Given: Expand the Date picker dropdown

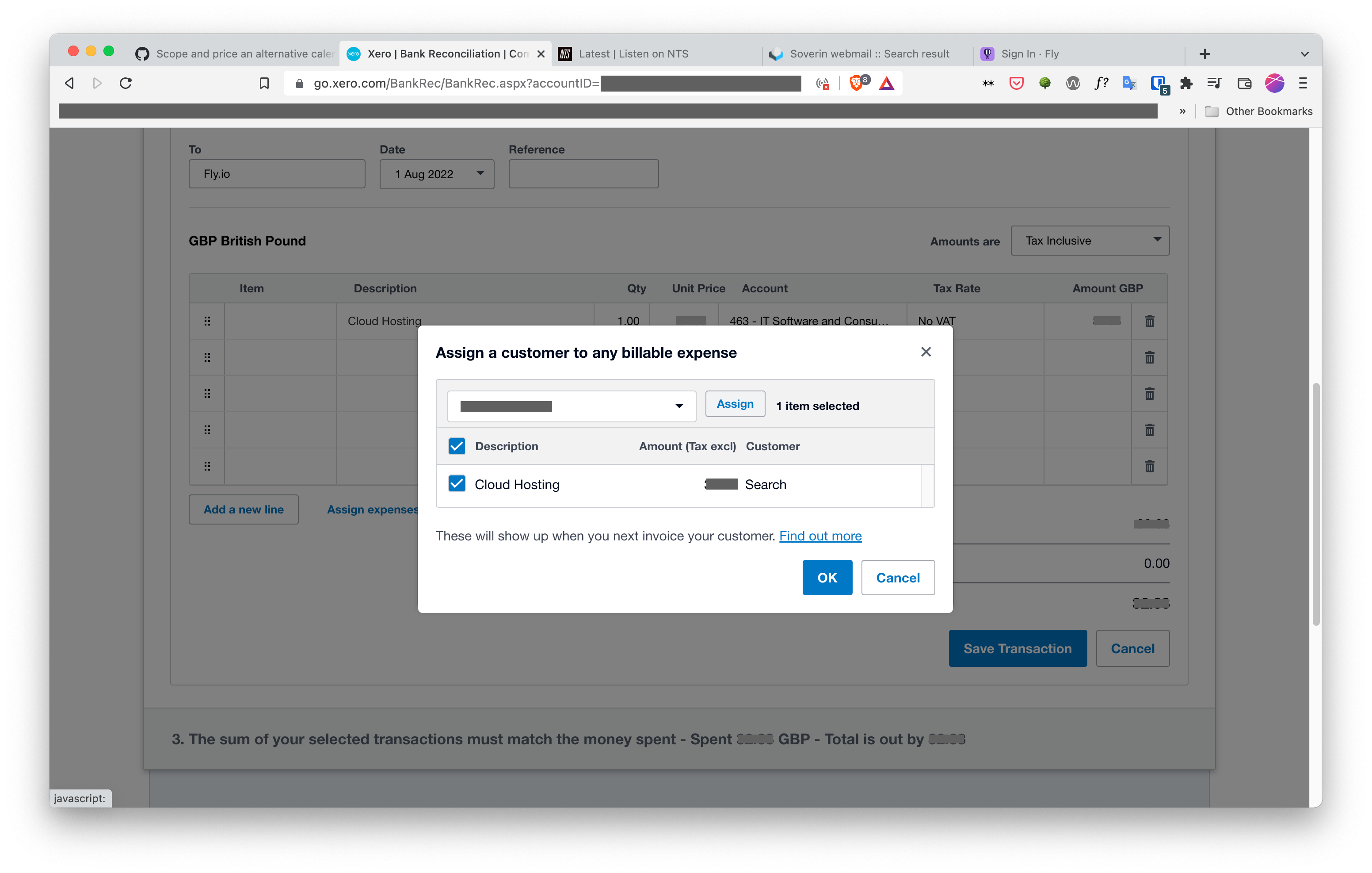Looking at the screenshot, I should point(478,173).
